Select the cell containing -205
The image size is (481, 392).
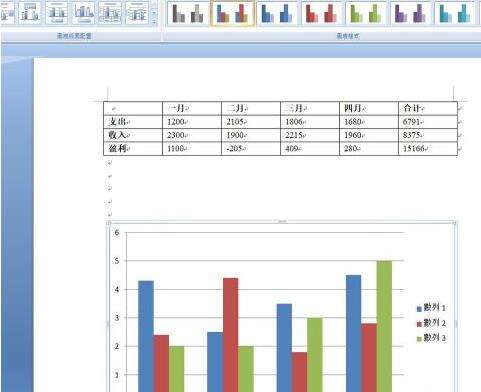click(251, 148)
